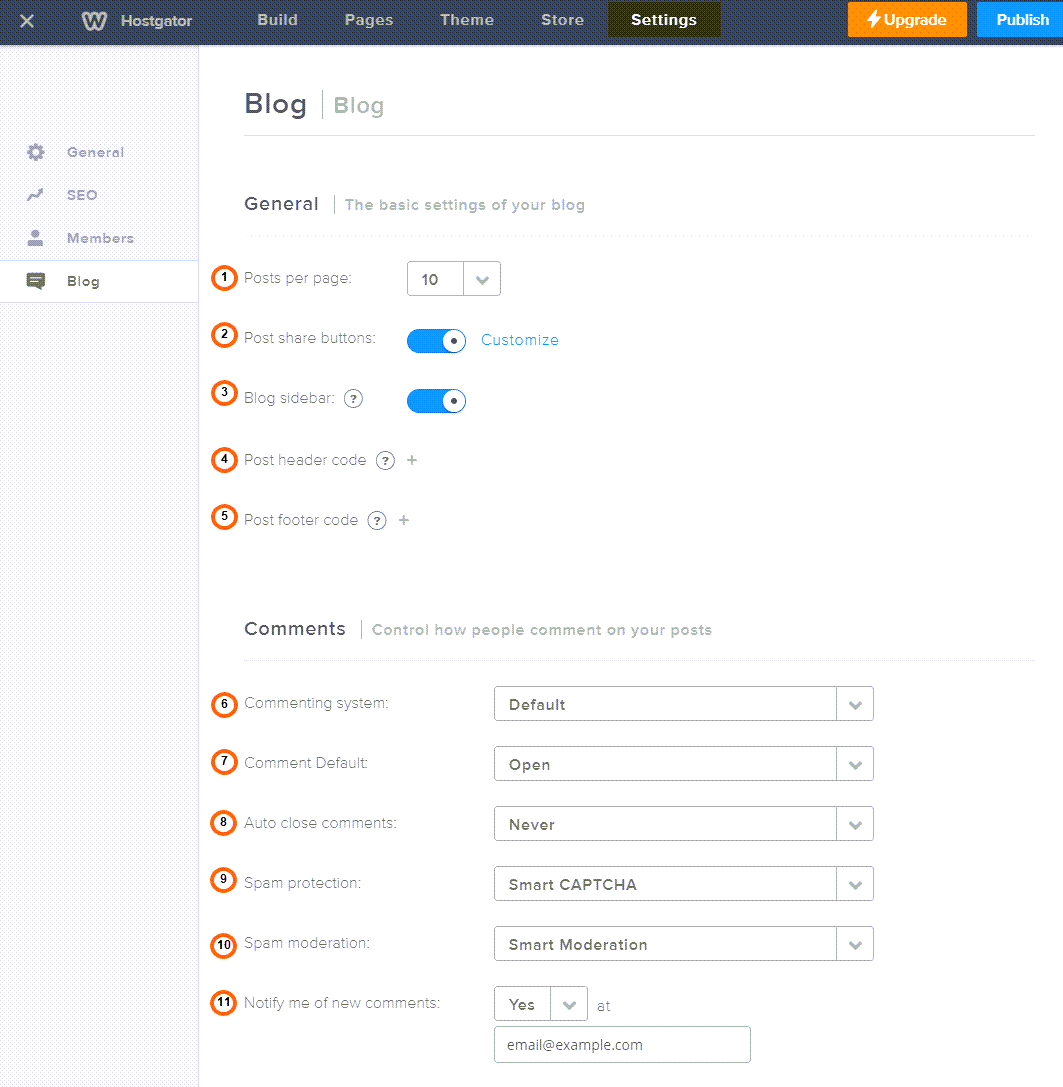Open the Pages section in top navigation
Screen dimensions: 1063x1087
368,20
